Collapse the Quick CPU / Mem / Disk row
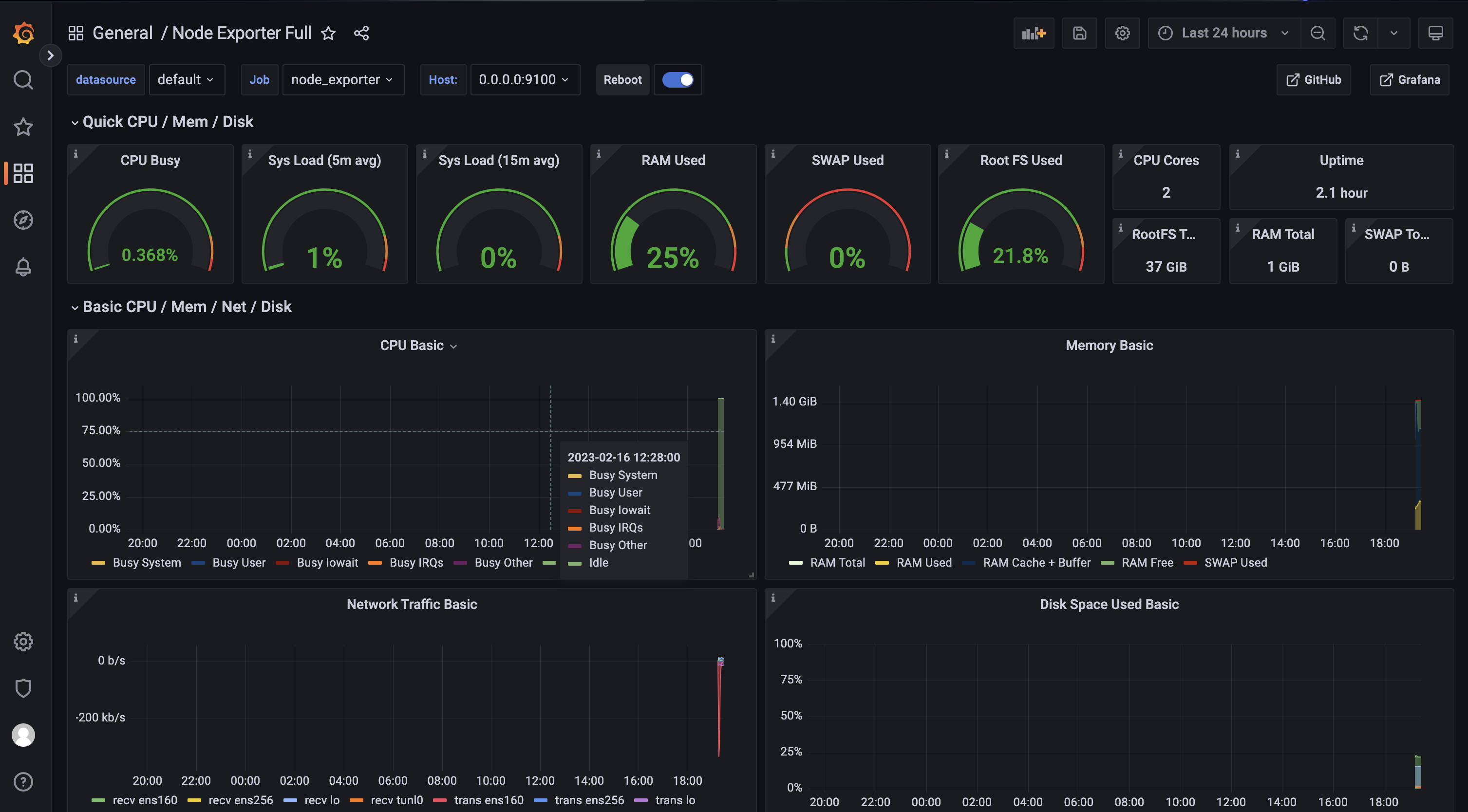This screenshot has height=812, width=1468. [162, 122]
